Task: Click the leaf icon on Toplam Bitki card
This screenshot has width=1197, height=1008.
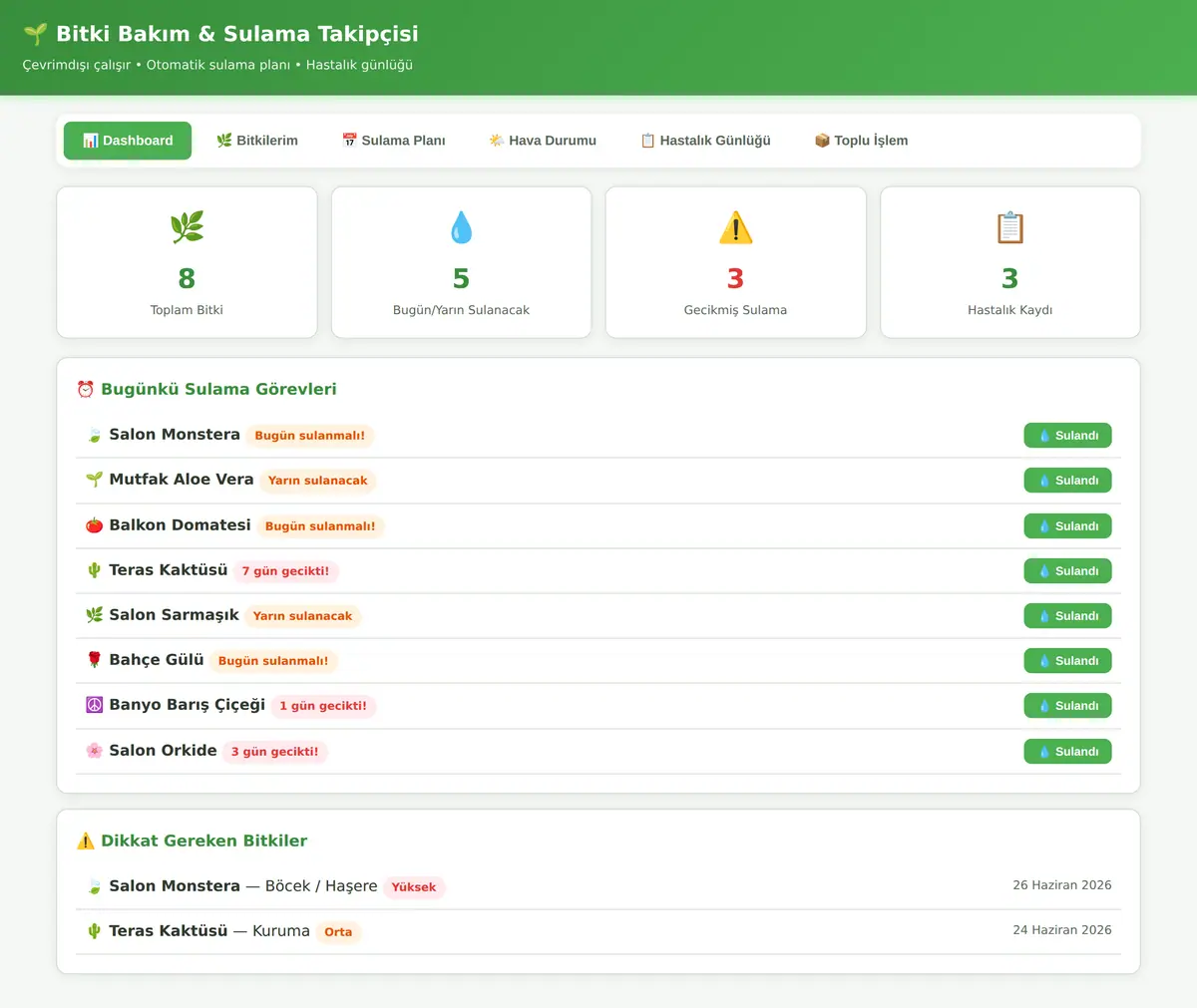Action: (x=187, y=227)
